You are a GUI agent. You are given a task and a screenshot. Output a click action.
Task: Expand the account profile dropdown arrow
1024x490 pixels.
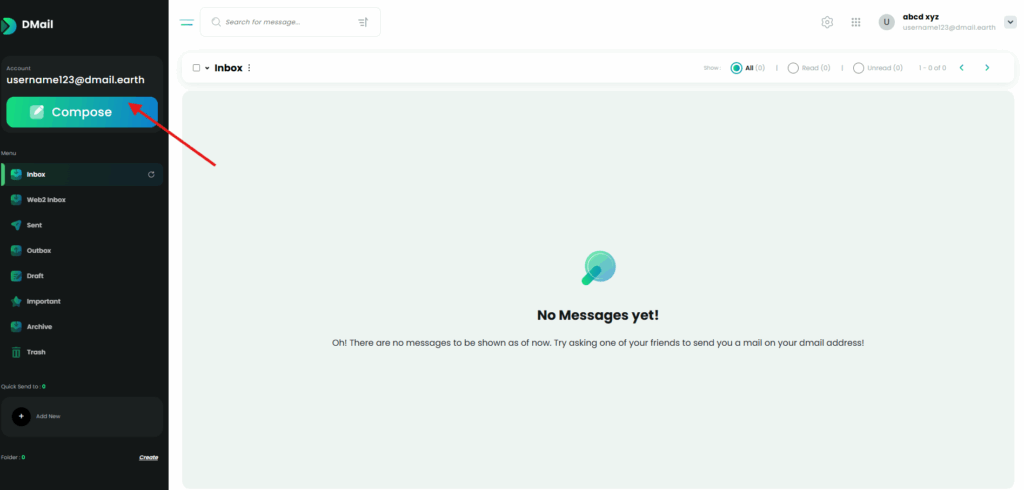tap(1010, 22)
